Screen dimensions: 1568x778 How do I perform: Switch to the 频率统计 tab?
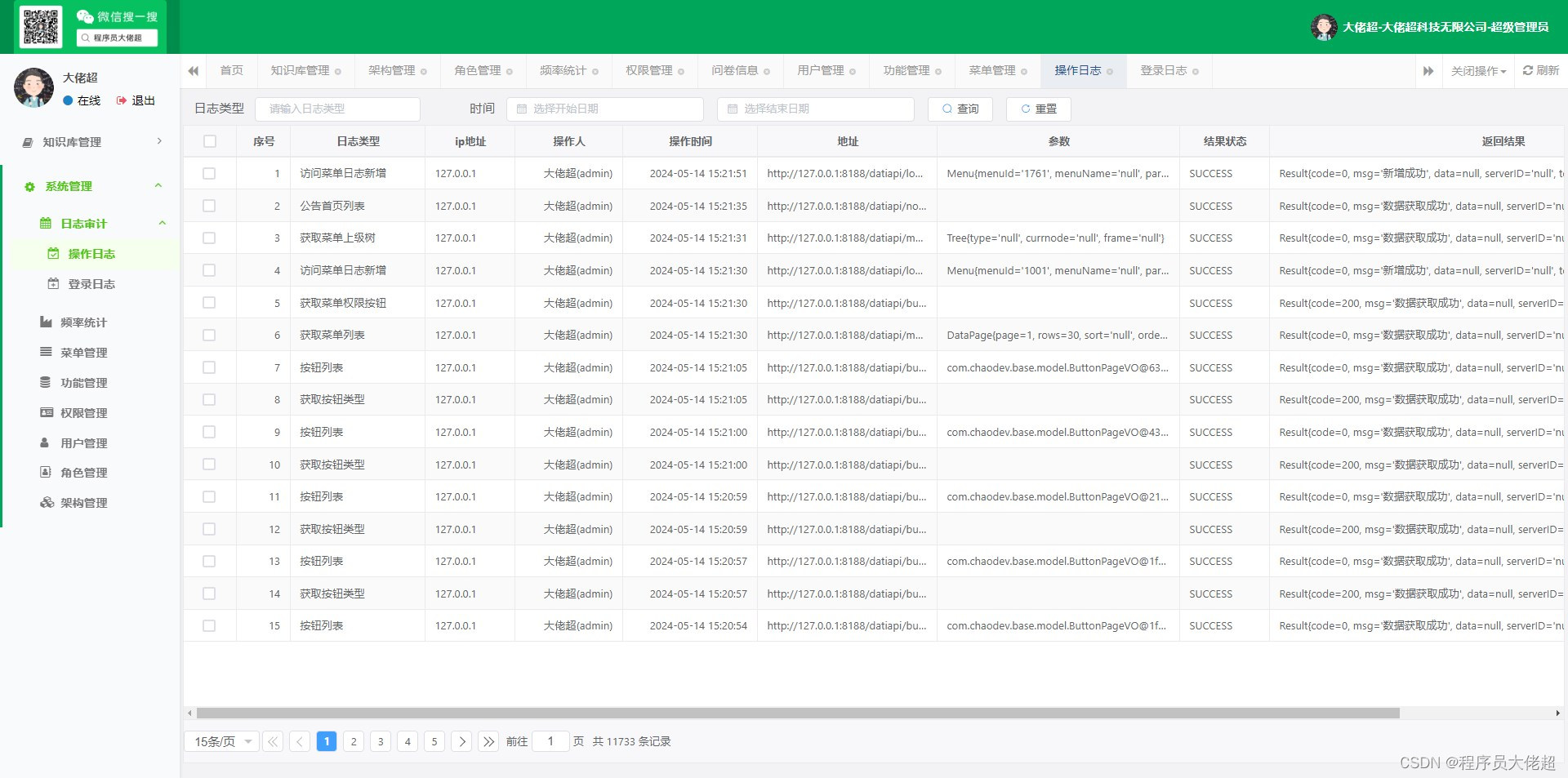tap(569, 71)
